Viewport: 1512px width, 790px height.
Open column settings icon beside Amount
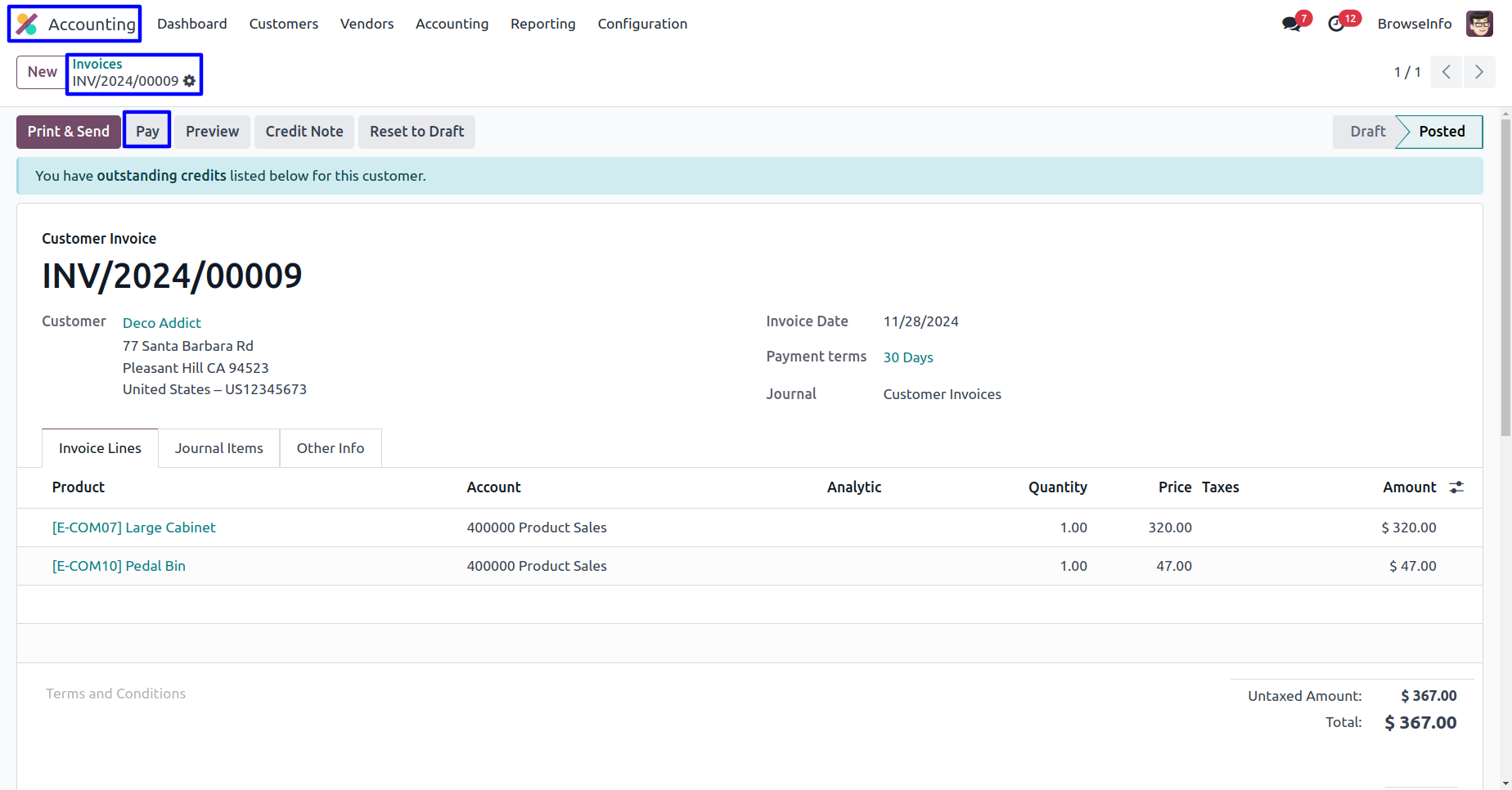pos(1456,487)
